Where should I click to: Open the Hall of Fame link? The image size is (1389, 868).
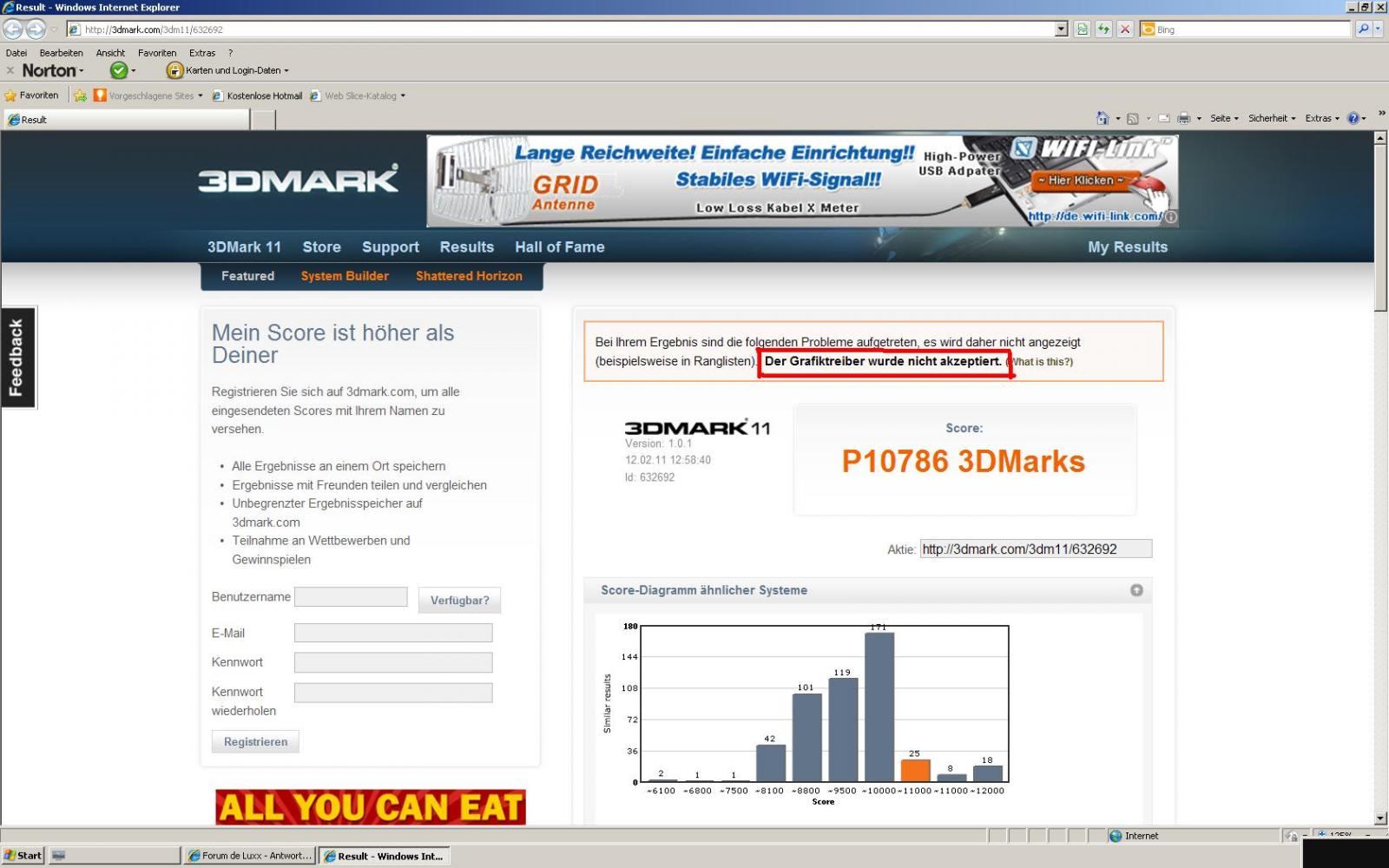coord(559,247)
